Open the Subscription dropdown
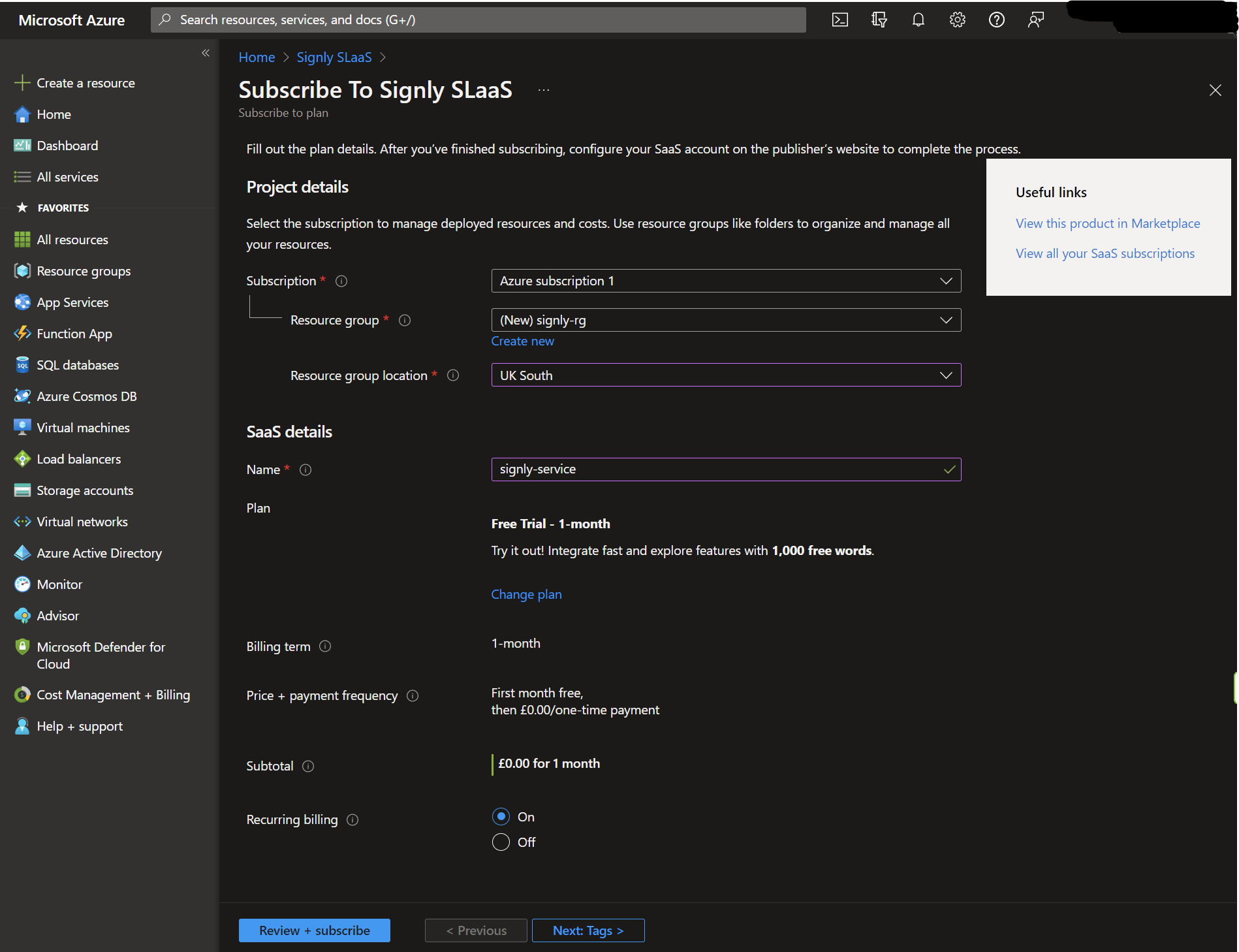 [726, 281]
